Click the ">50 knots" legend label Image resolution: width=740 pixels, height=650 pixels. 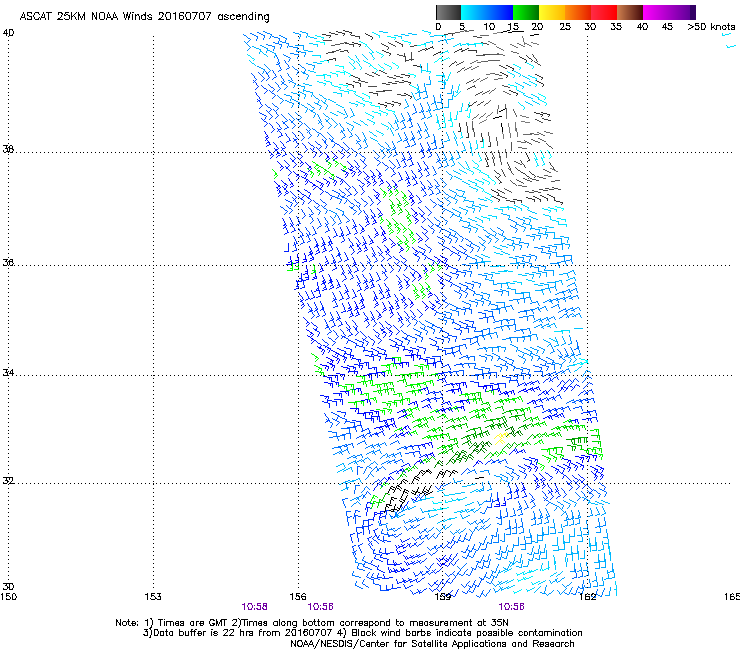click(x=711, y=27)
